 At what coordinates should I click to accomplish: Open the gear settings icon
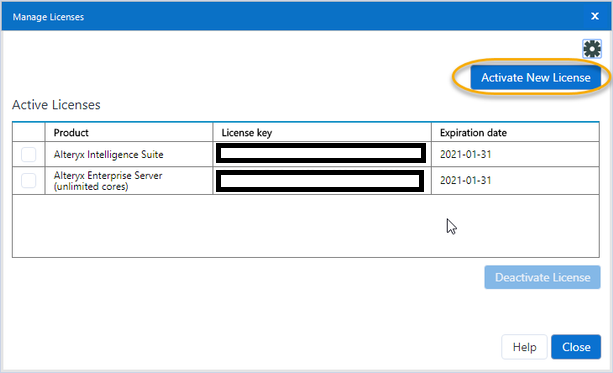coord(592,49)
